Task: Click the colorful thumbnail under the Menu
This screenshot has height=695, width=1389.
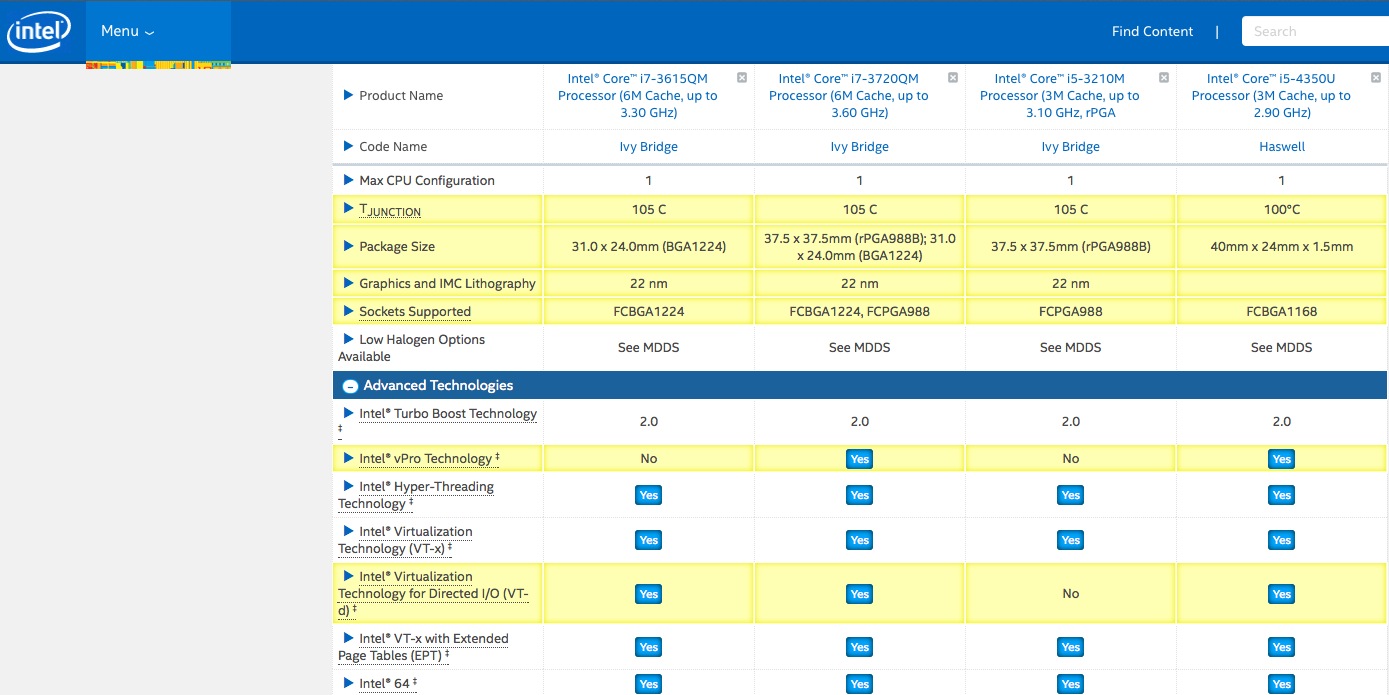Action: [158, 65]
